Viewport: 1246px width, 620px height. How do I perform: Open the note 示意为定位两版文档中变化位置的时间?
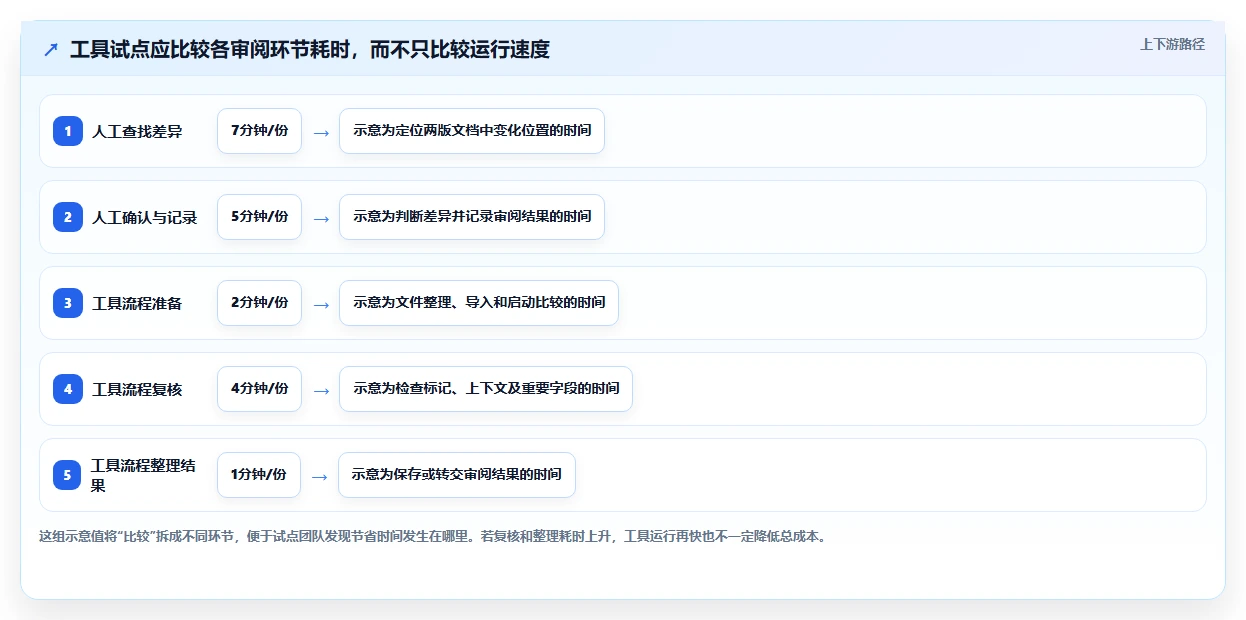(x=472, y=131)
